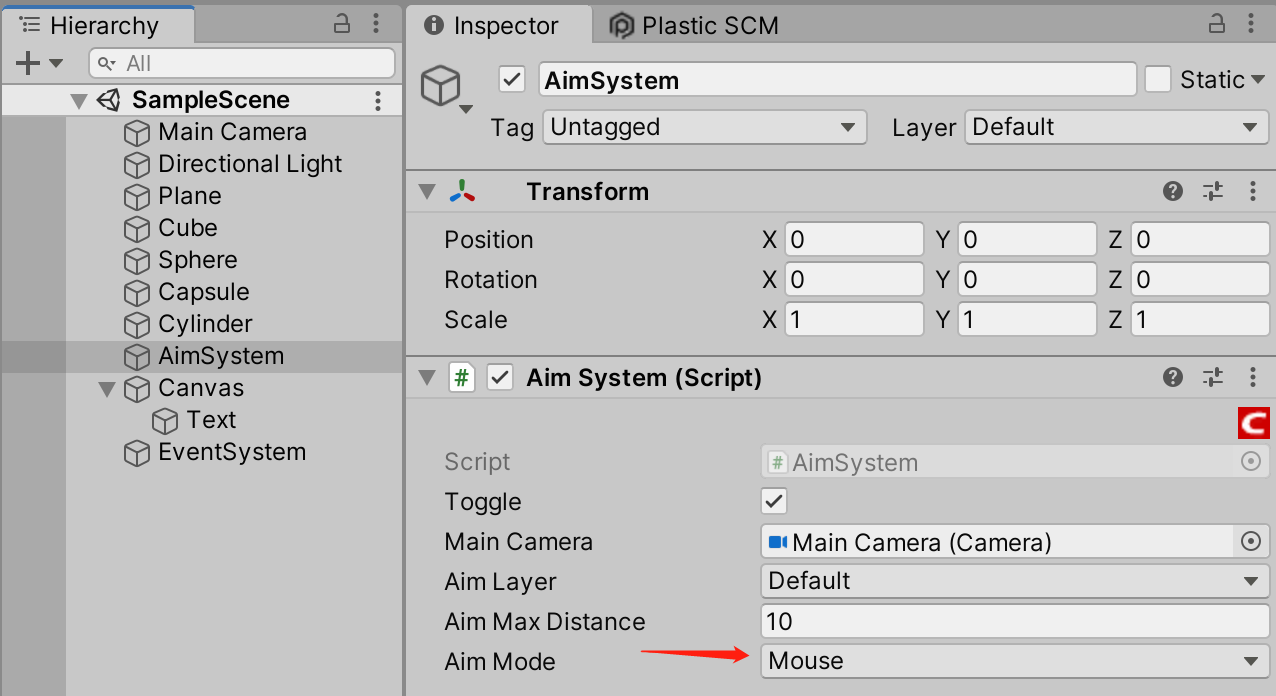Open Aim System script kebab menu
The height and width of the screenshot is (696, 1276).
click(x=1253, y=377)
